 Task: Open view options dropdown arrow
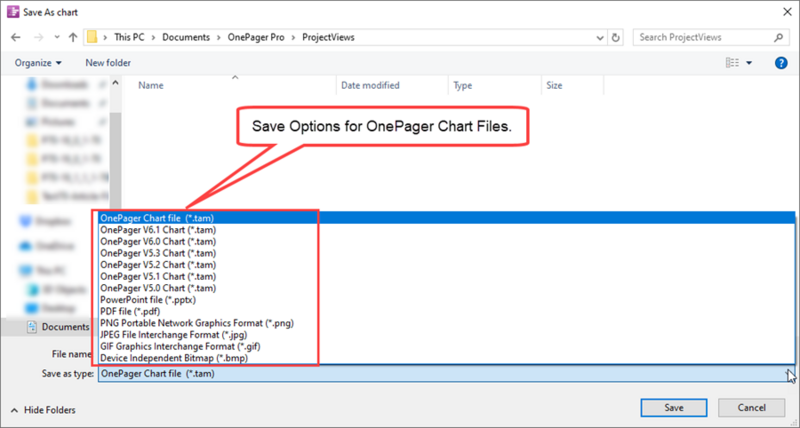pos(749,63)
